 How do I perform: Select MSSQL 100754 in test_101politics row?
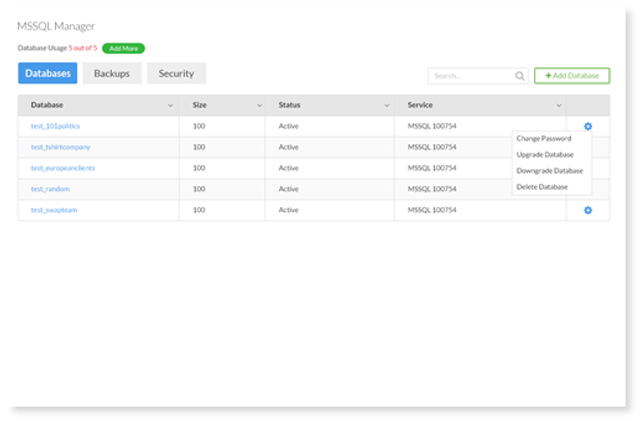tap(432, 126)
